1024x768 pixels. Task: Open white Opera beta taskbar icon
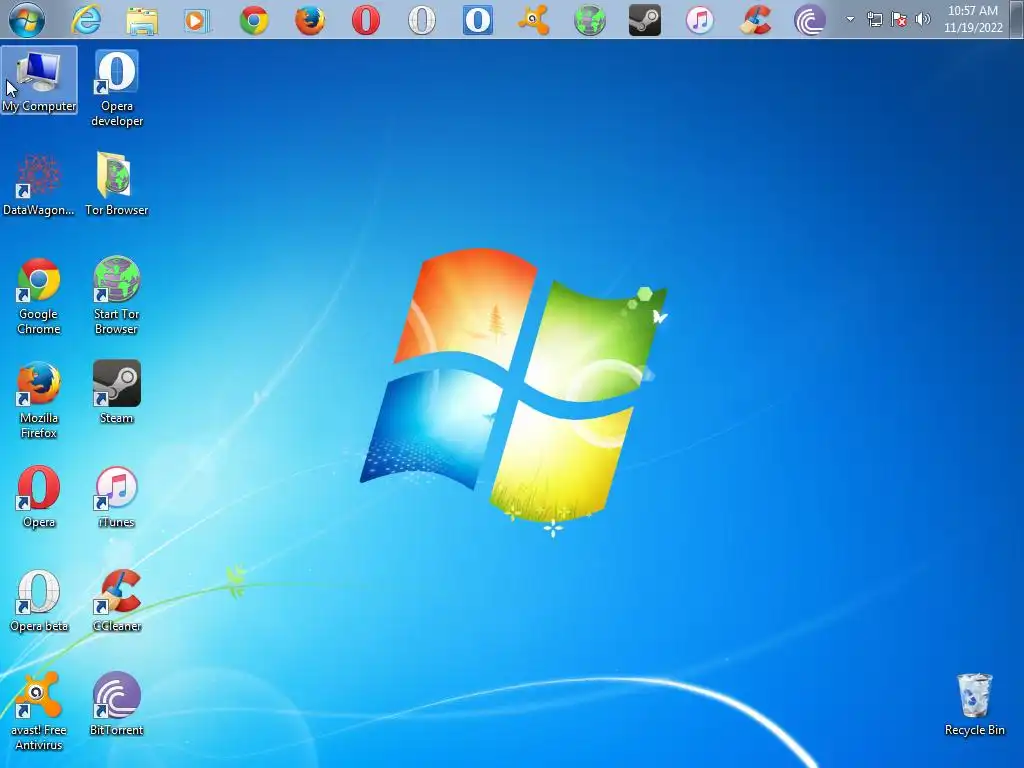(x=422, y=20)
